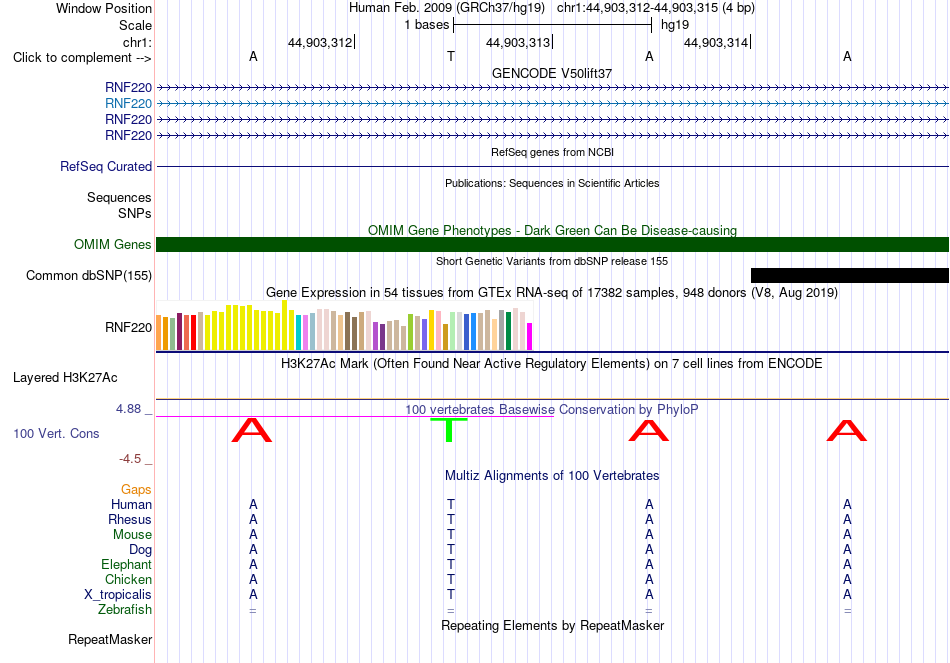Open 'Publications: Sequences in Scientific Articles' title
This screenshot has height=663, width=950.
coord(552,183)
